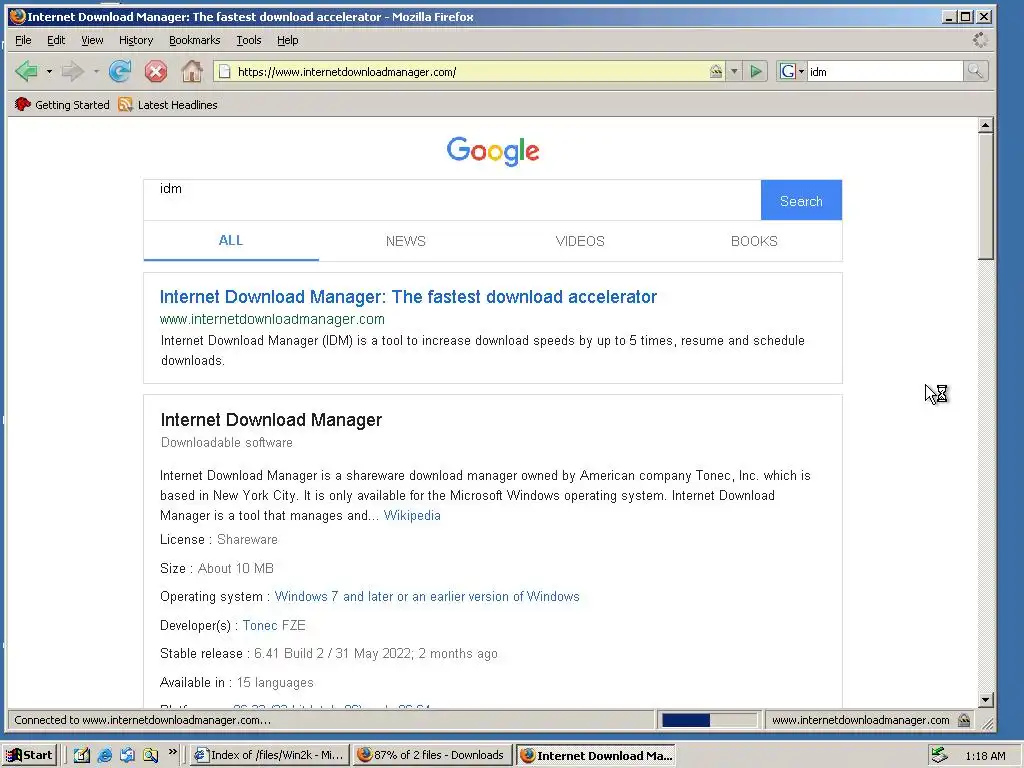Click the stable release 6.41 Build 2 text

click(376, 654)
